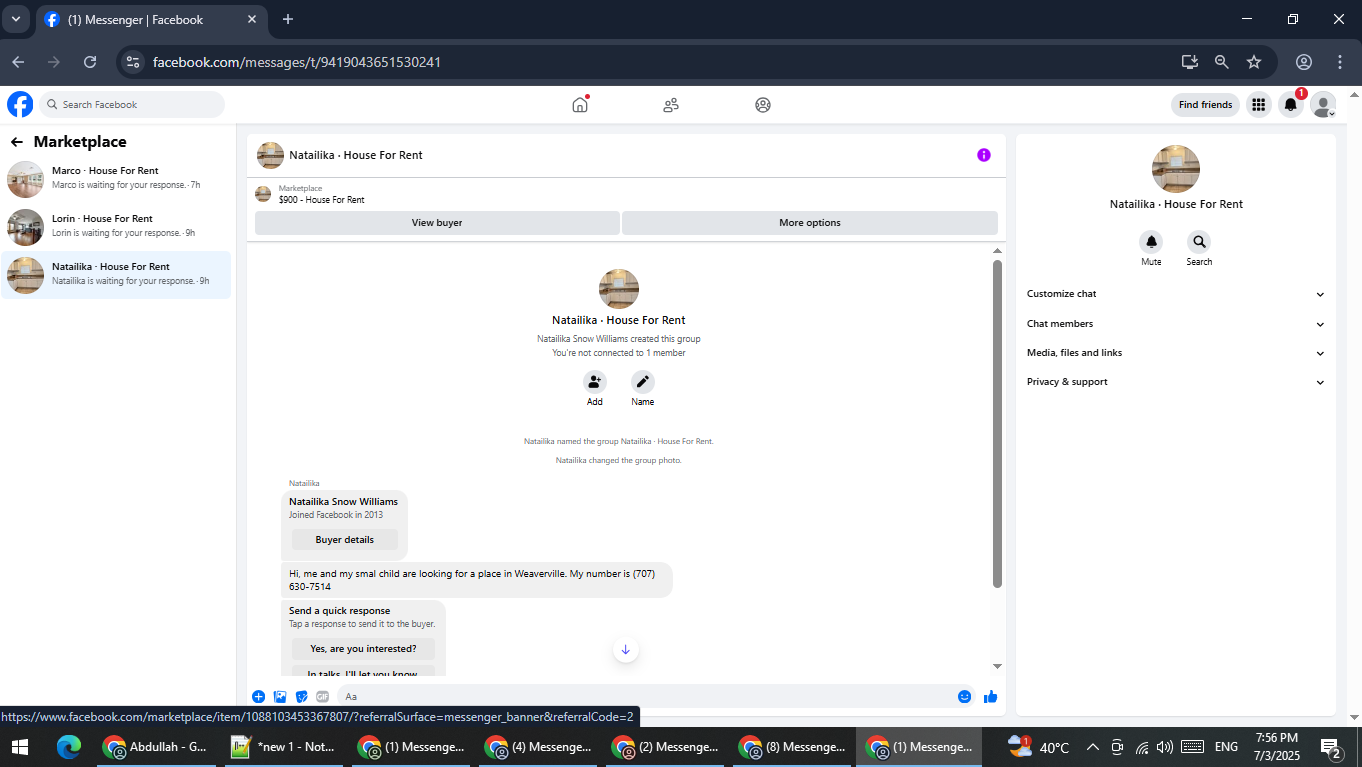Open Windows notification center icon
Screen dimensions: 1362x767
tap(1331, 747)
